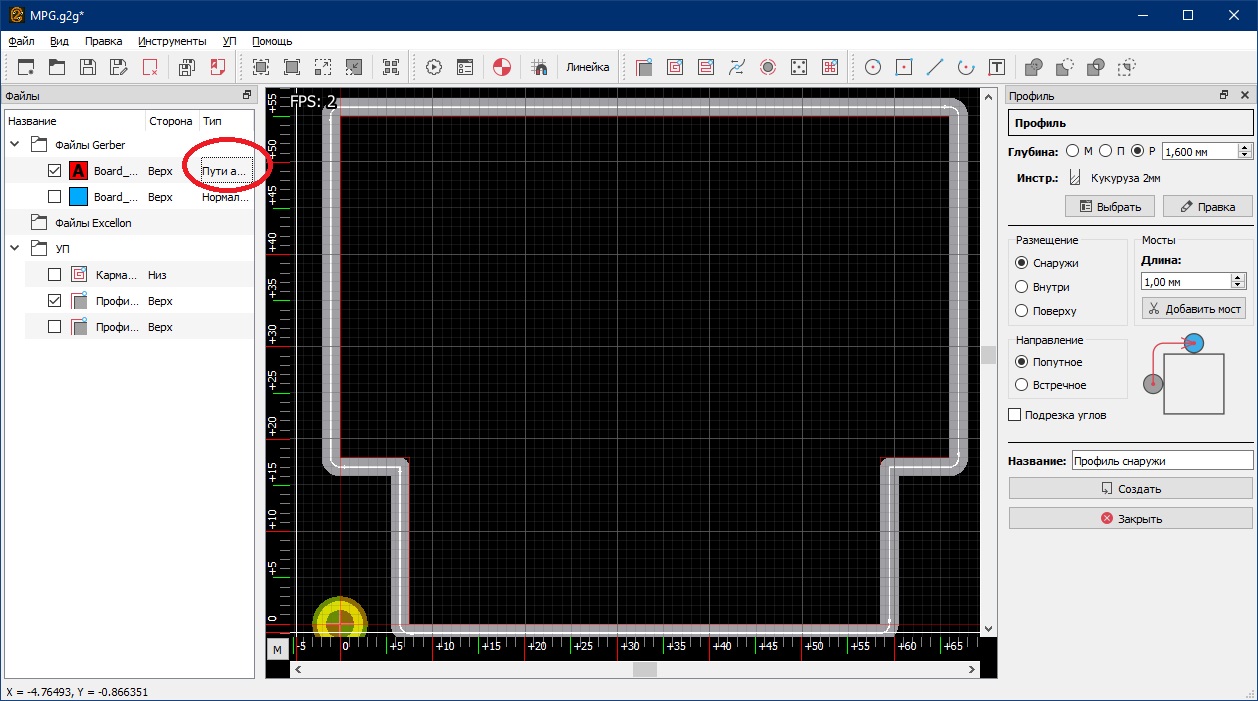
Task: Uncheck the checked Профи... toolpath checkbox
Action: [x=55, y=301]
